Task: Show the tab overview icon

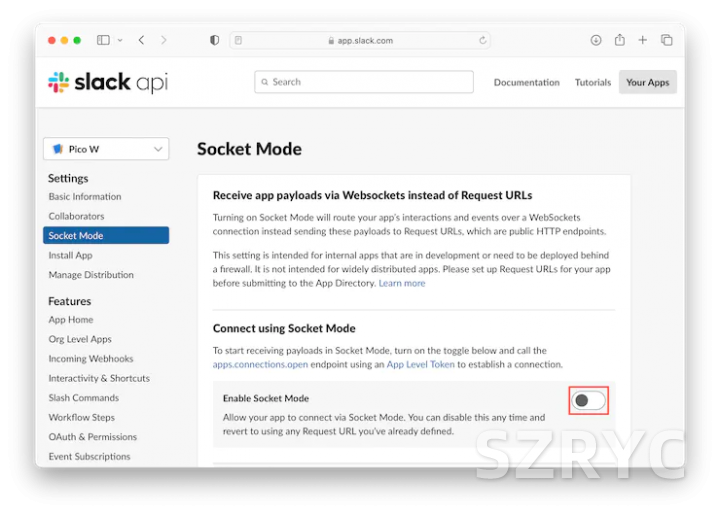Action: point(667,40)
